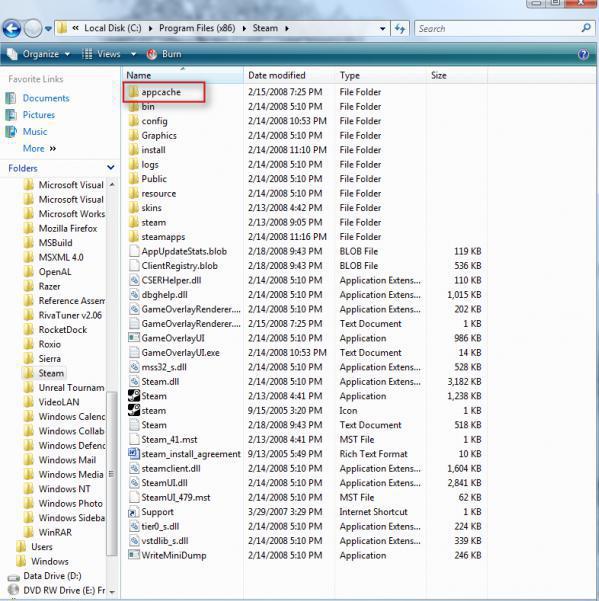Select the Support internet shortcut icon
This screenshot has height=601, width=599.
click(134, 512)
